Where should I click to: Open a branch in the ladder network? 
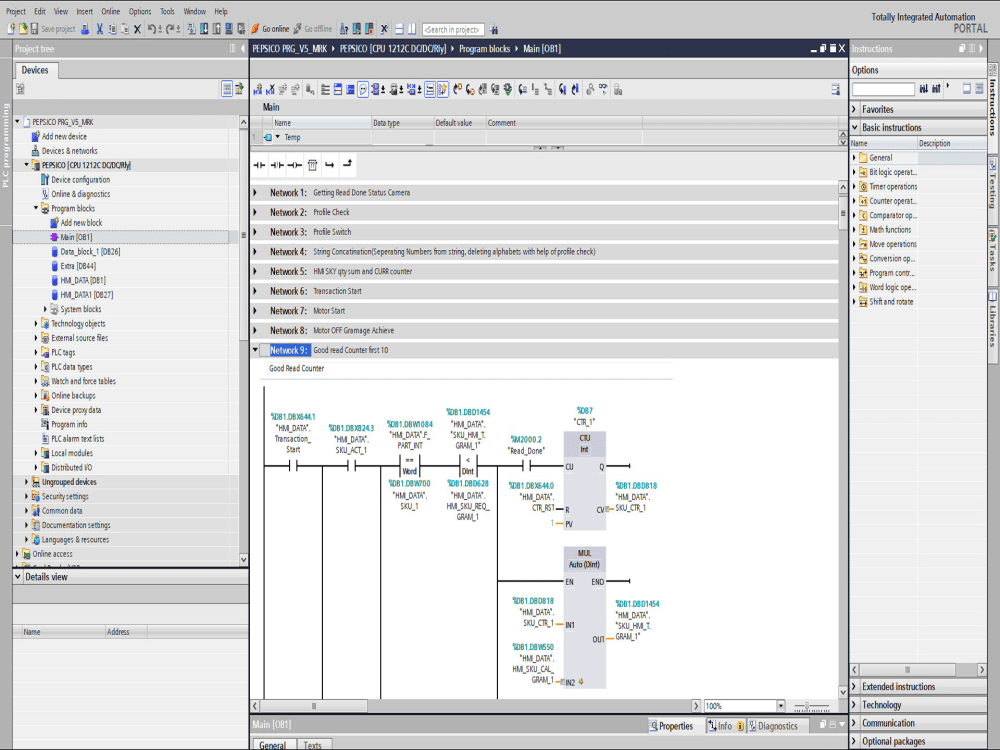point(331,165)
